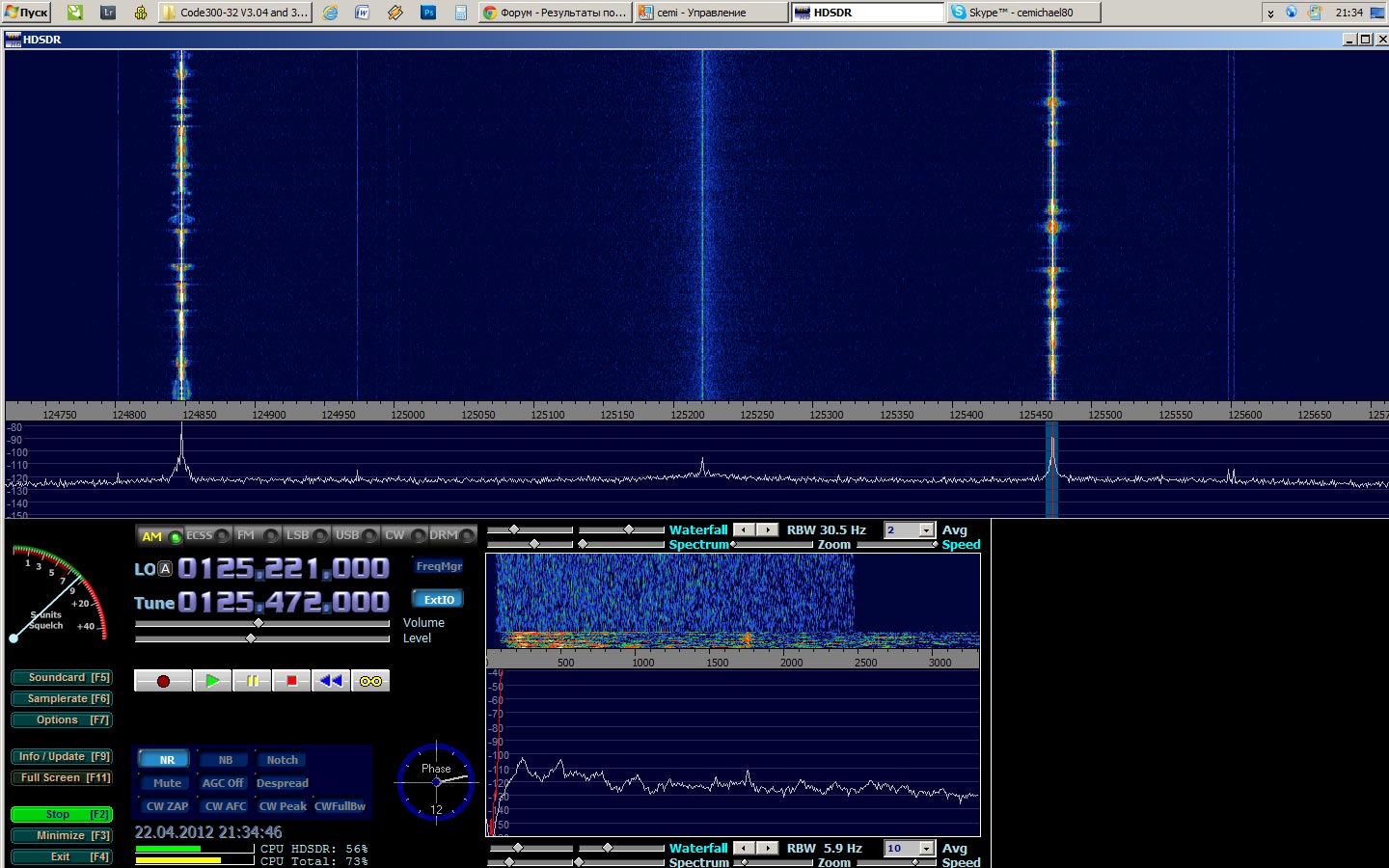Click lower Waterfall left arrow button
Viewport: 1389px width, 868px height.
pyautogui.click(x=744, y=849)
